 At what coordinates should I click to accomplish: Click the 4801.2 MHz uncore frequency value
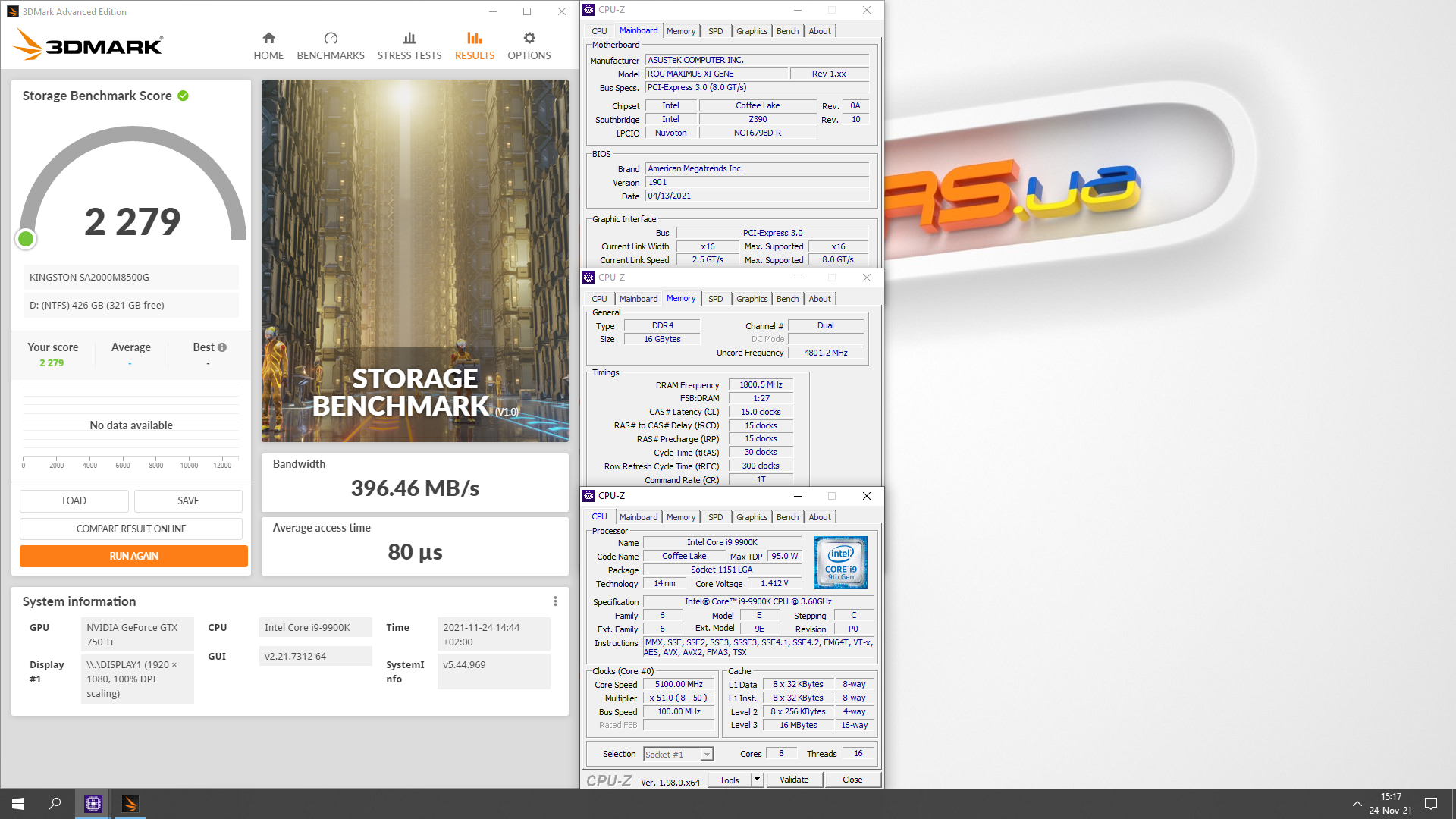[x=826, y=353]
